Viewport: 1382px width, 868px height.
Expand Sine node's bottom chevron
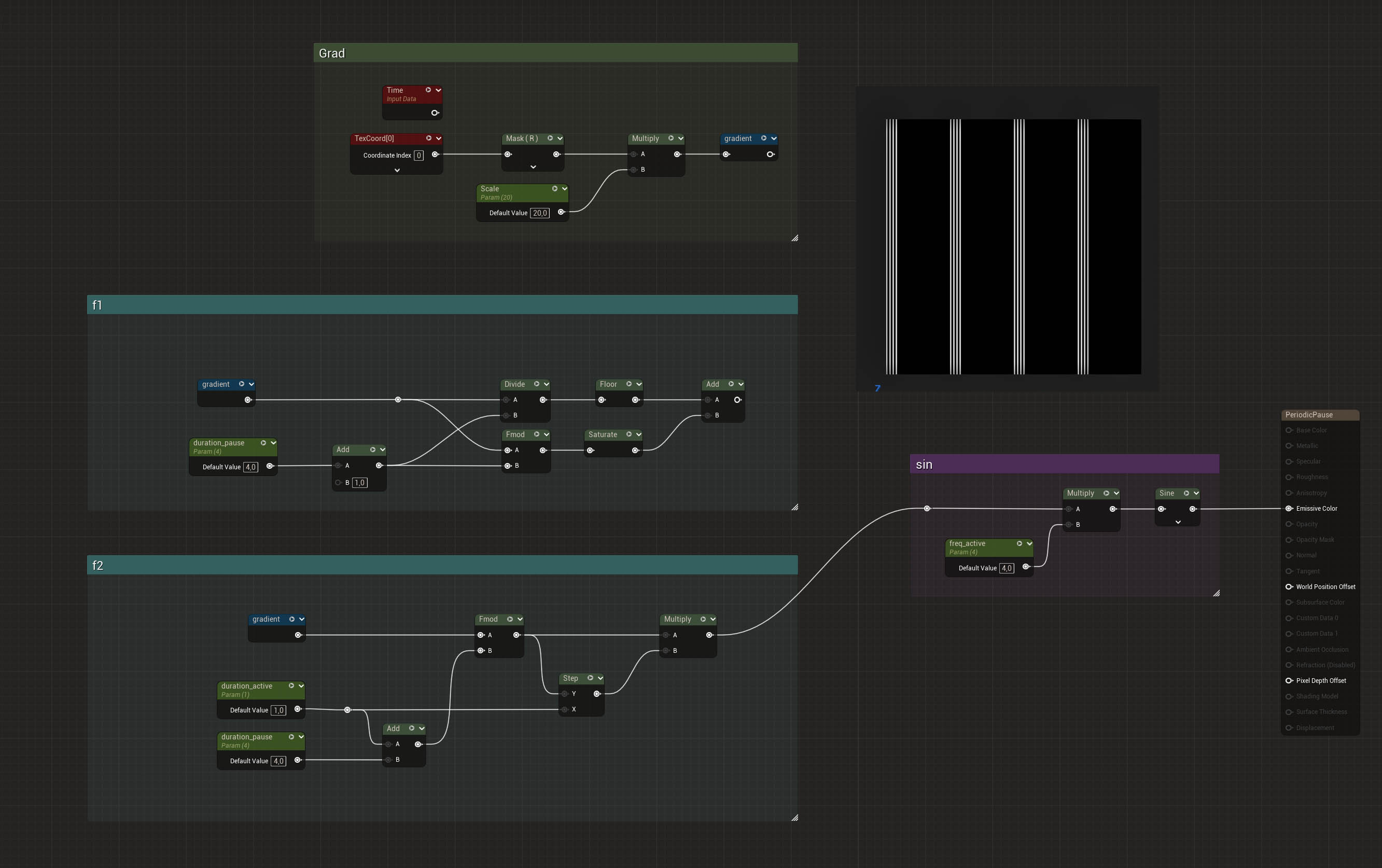(x=1178, y=522)
